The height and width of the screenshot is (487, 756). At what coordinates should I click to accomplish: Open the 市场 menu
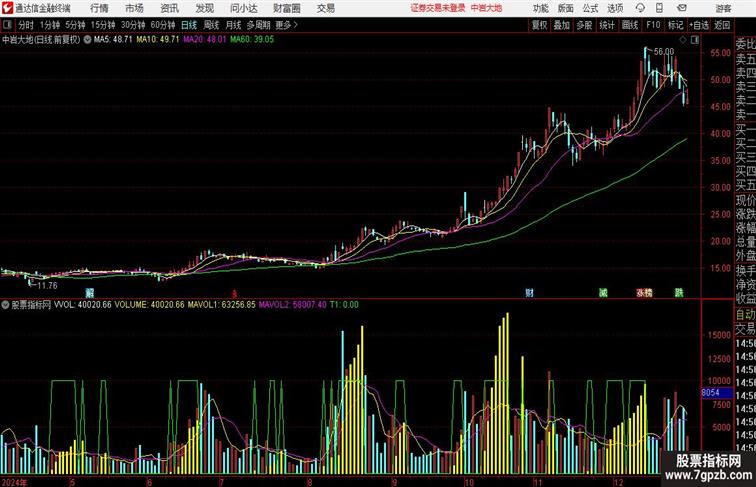click(134, 8)
